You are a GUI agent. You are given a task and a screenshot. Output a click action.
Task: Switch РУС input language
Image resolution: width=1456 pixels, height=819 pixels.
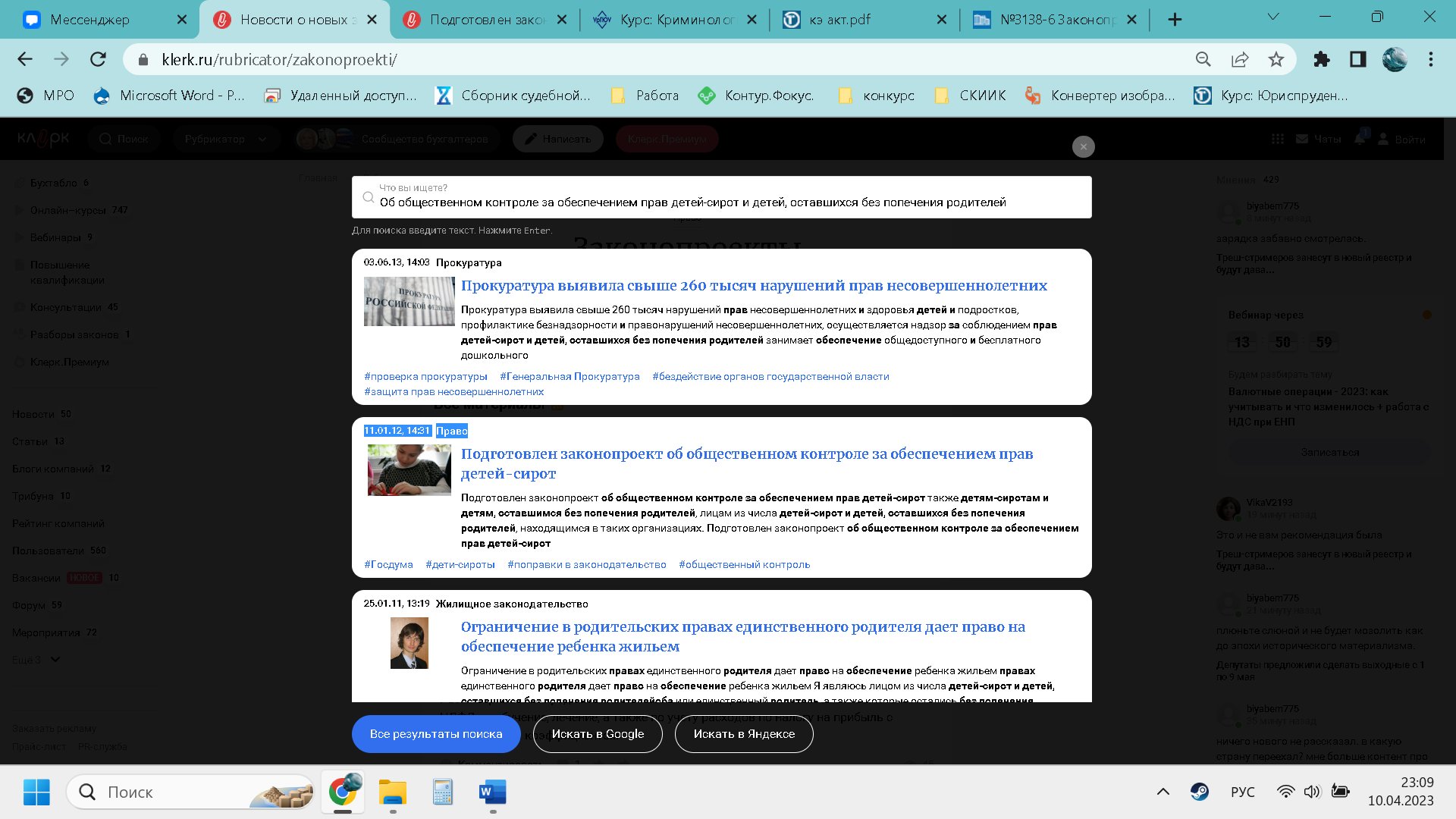pyautogui.click(x=1242, y=792)
